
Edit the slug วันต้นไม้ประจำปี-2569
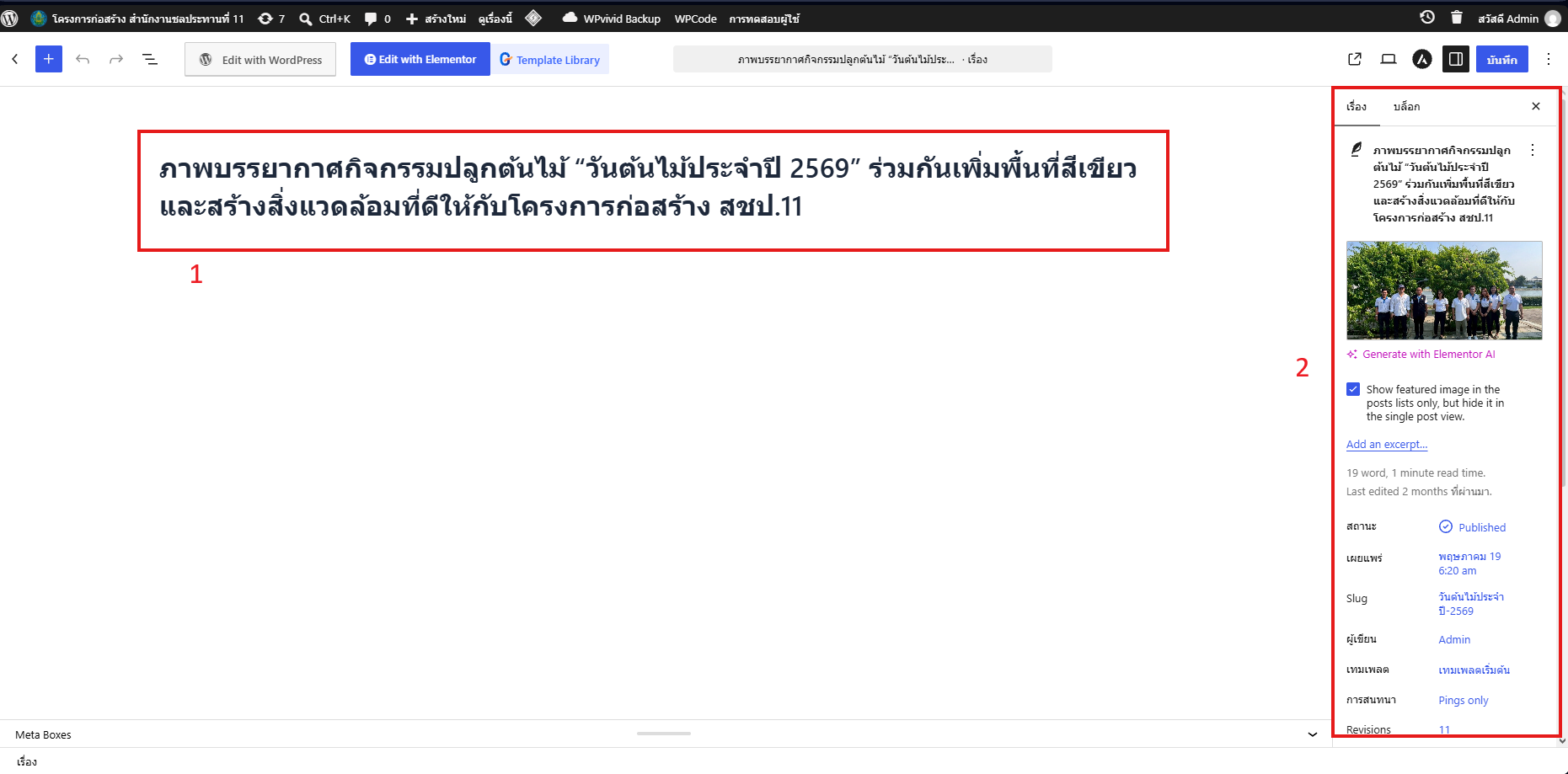click(x=1471, y=604)
